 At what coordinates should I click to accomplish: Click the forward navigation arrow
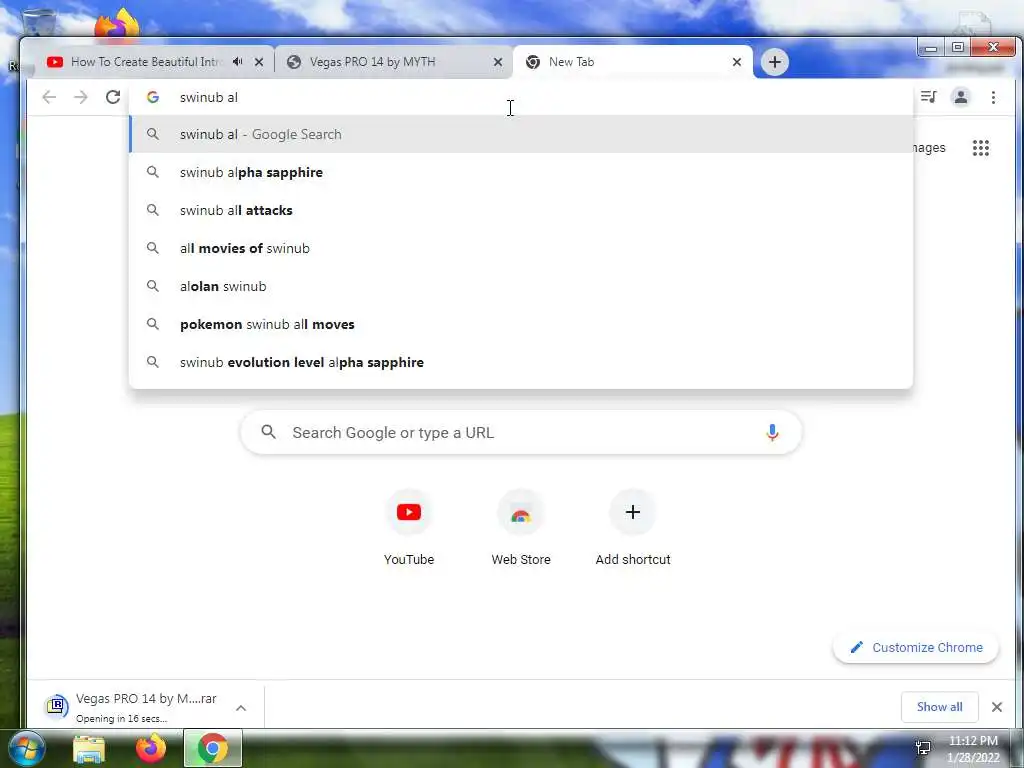pos(80,97)
